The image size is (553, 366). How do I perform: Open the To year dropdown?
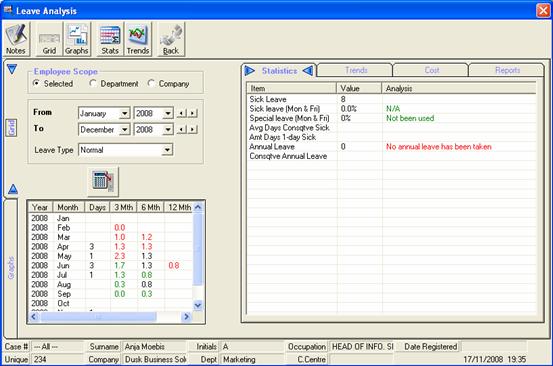click(168, 130)
